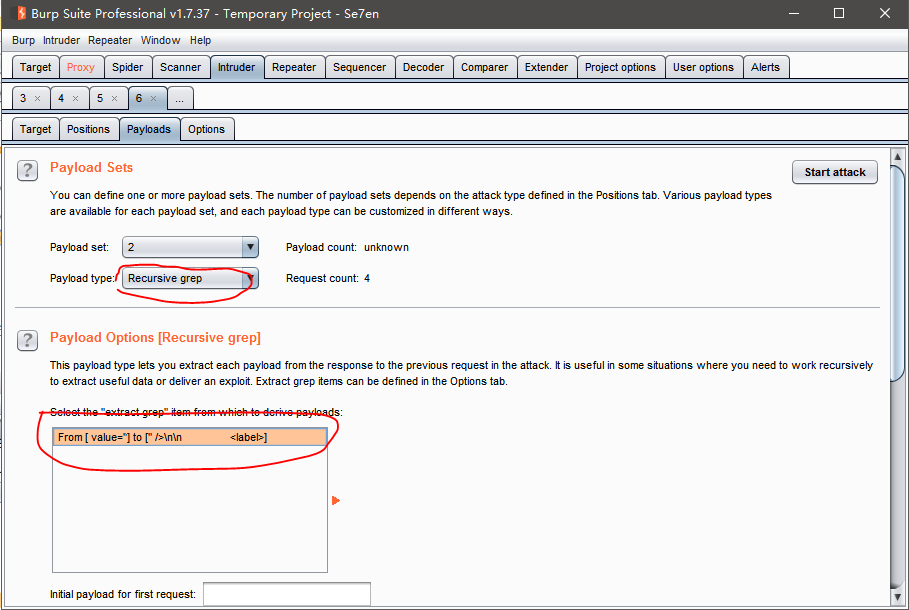Switch to the Scanner tab

tap(180, 67)
